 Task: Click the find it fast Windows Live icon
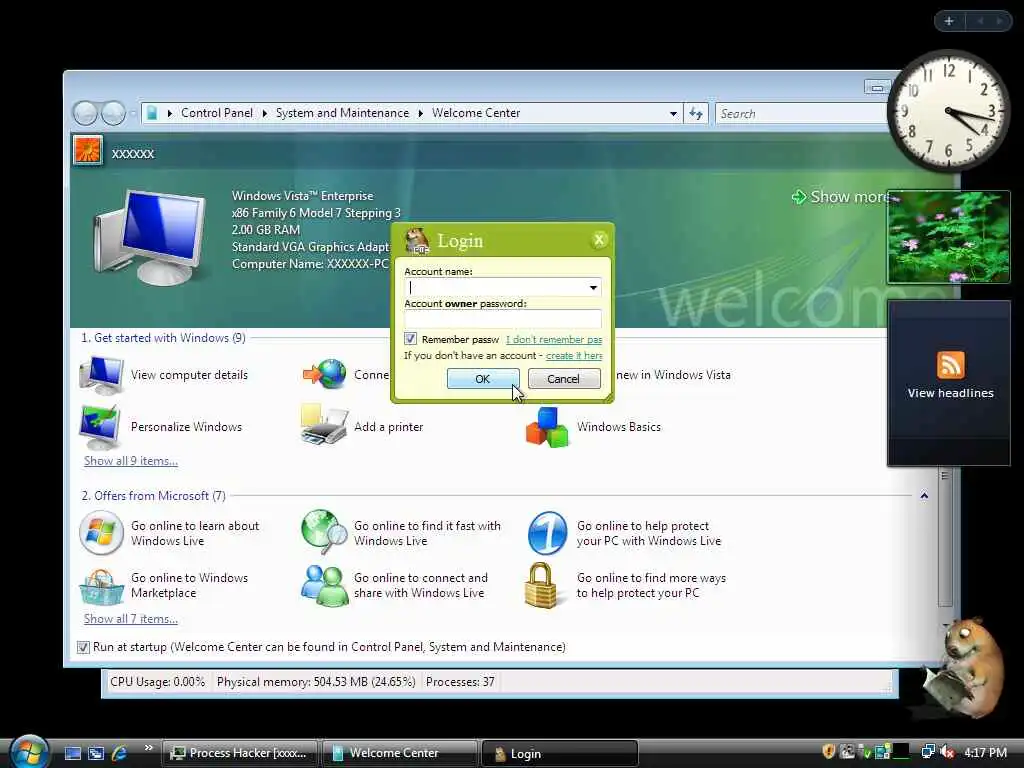[324, 532]
